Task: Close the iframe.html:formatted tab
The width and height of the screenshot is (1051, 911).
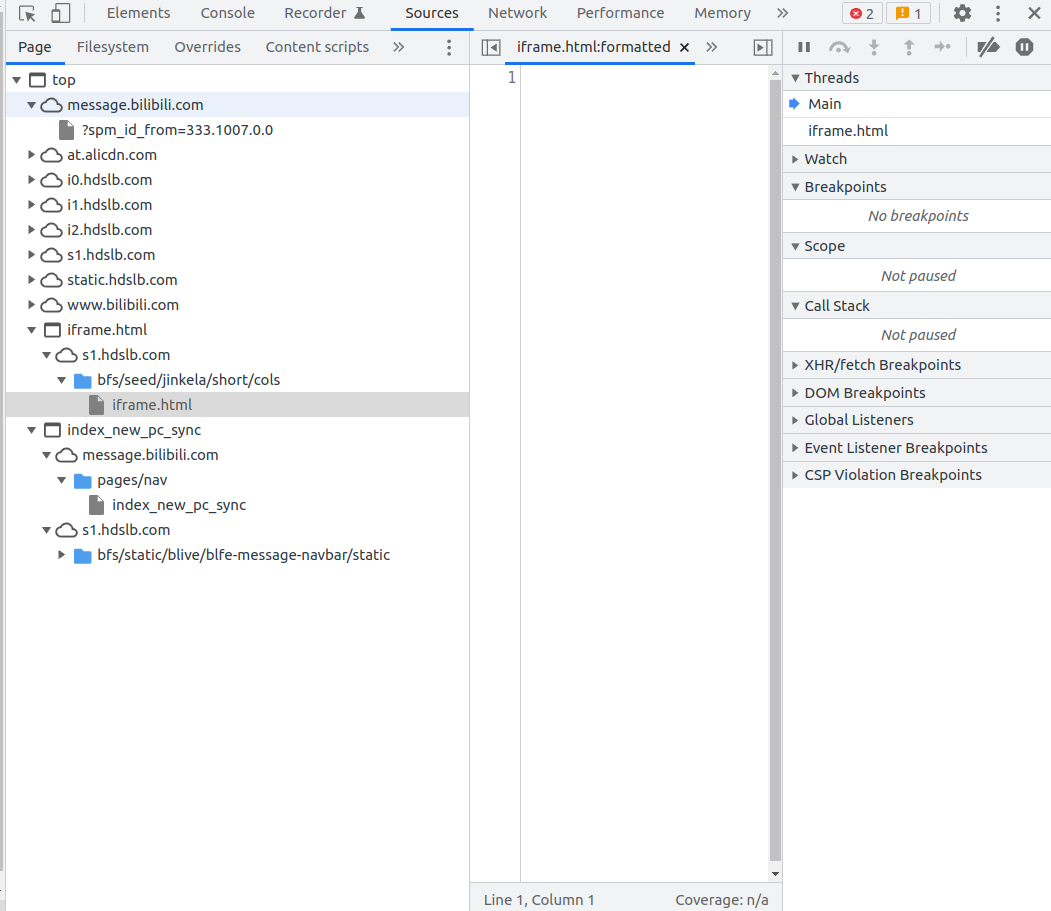Action: [685, 47]
